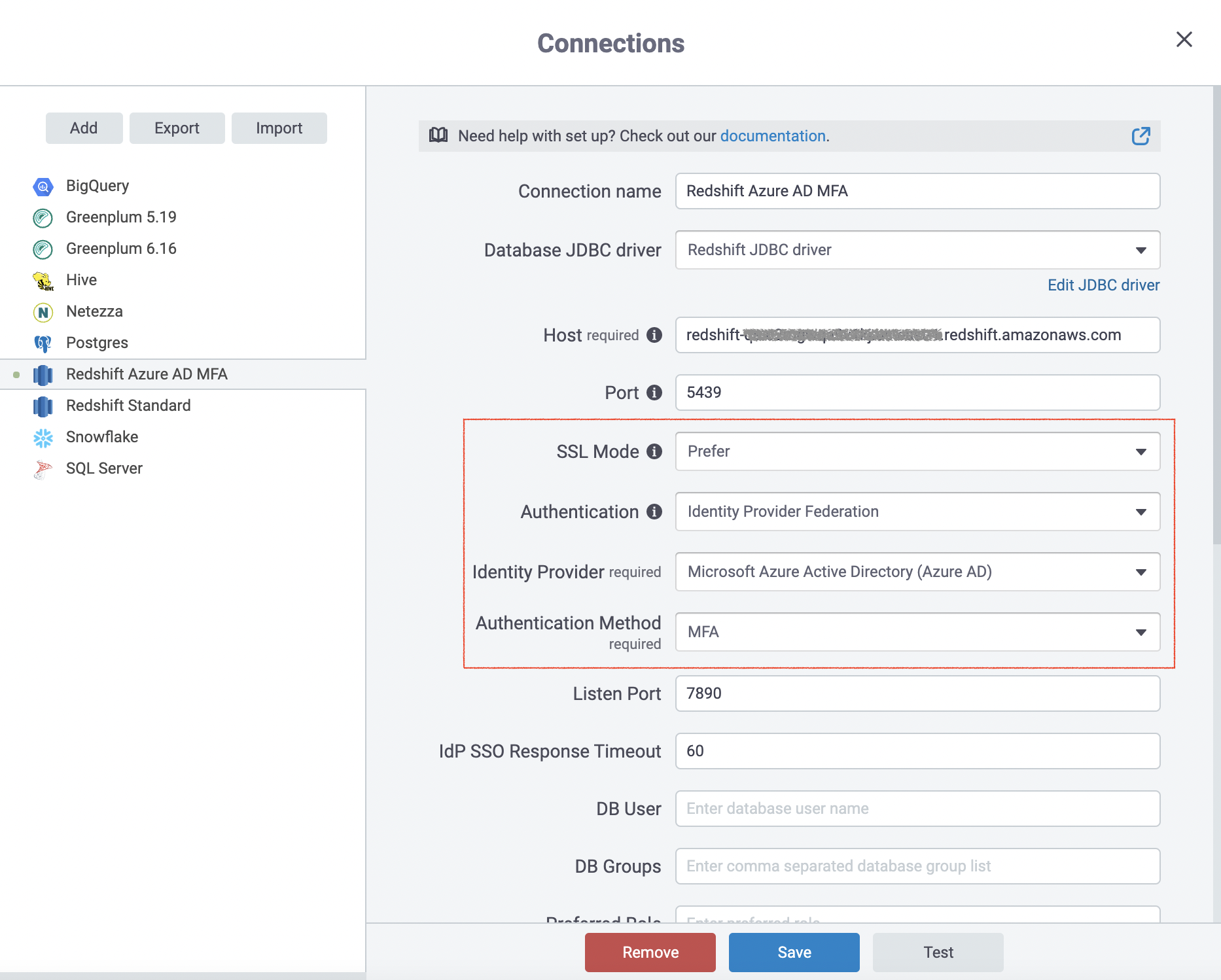The image size is (1221, 980).
Task: Click the Save button
Action: (794, 953)
